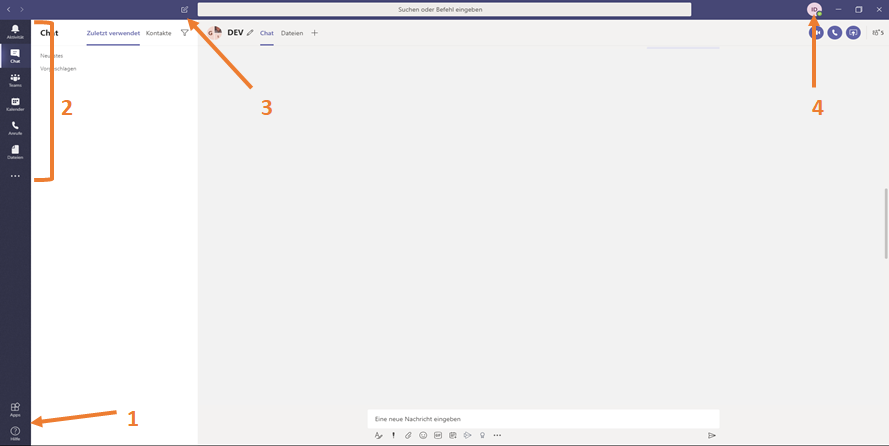Viewport: 889px width, 446px height.
Task: Edit DEV chat name with pencil icon
Action: point(250,33)
